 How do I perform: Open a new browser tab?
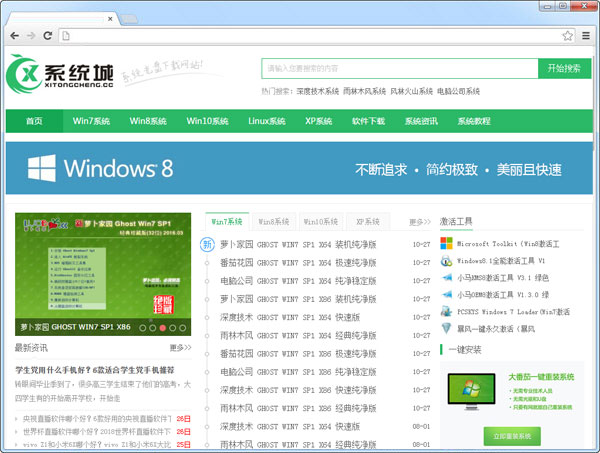coord(129,19)
